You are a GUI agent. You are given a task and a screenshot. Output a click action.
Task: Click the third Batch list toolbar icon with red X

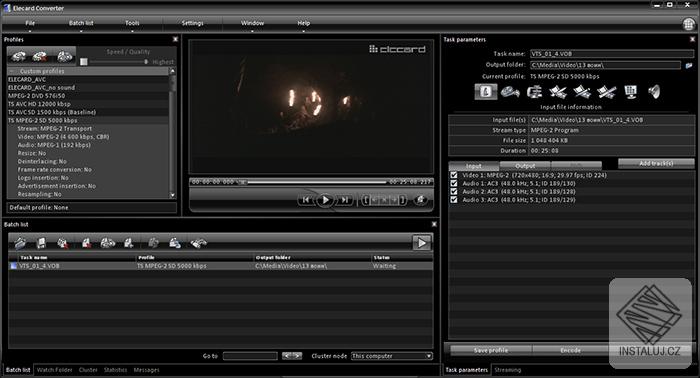(x=63, y=243)
